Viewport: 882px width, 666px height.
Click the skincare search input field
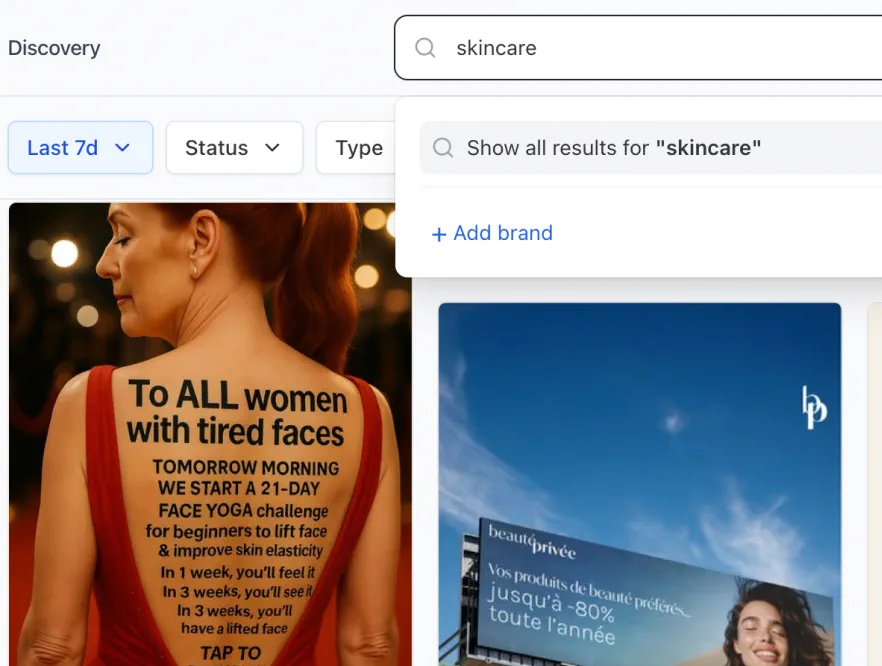(638, 48)
